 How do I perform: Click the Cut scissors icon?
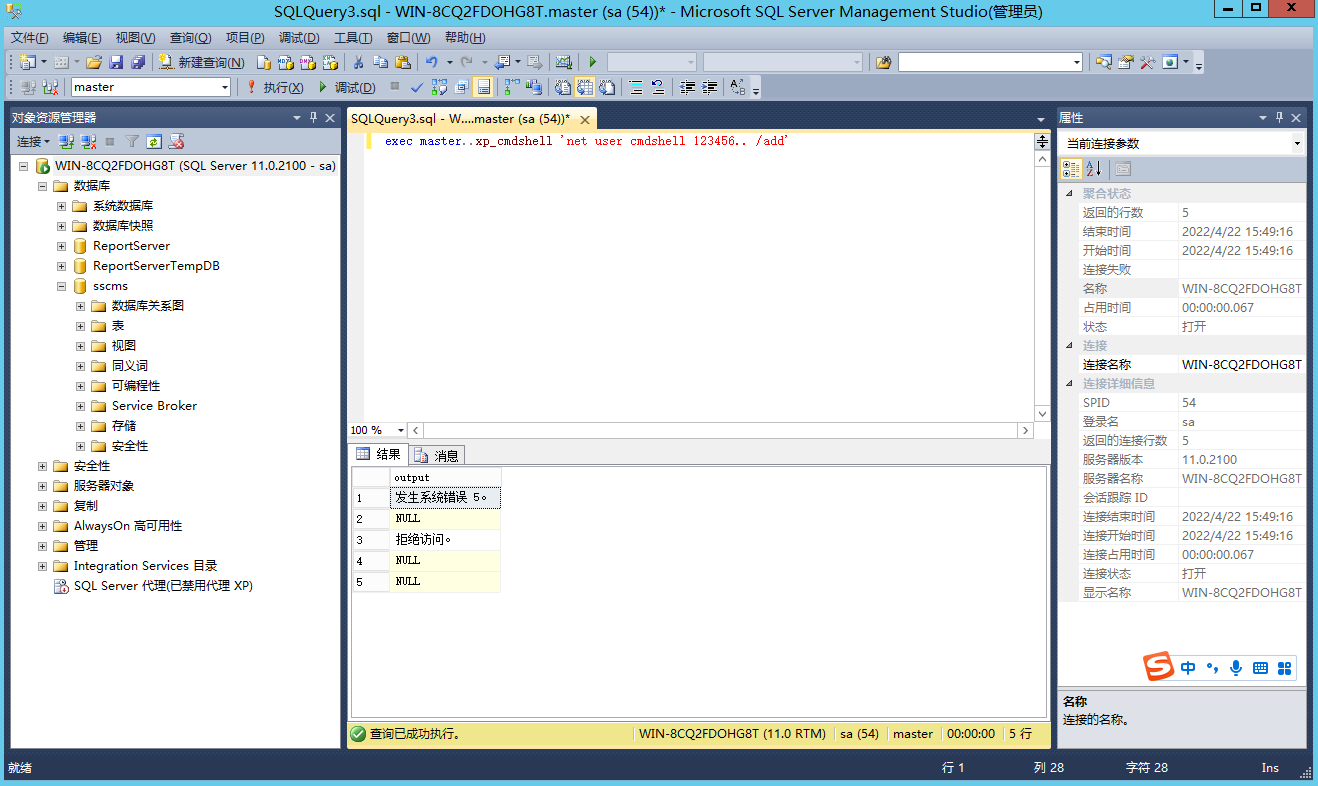click(x=358, y=62)
